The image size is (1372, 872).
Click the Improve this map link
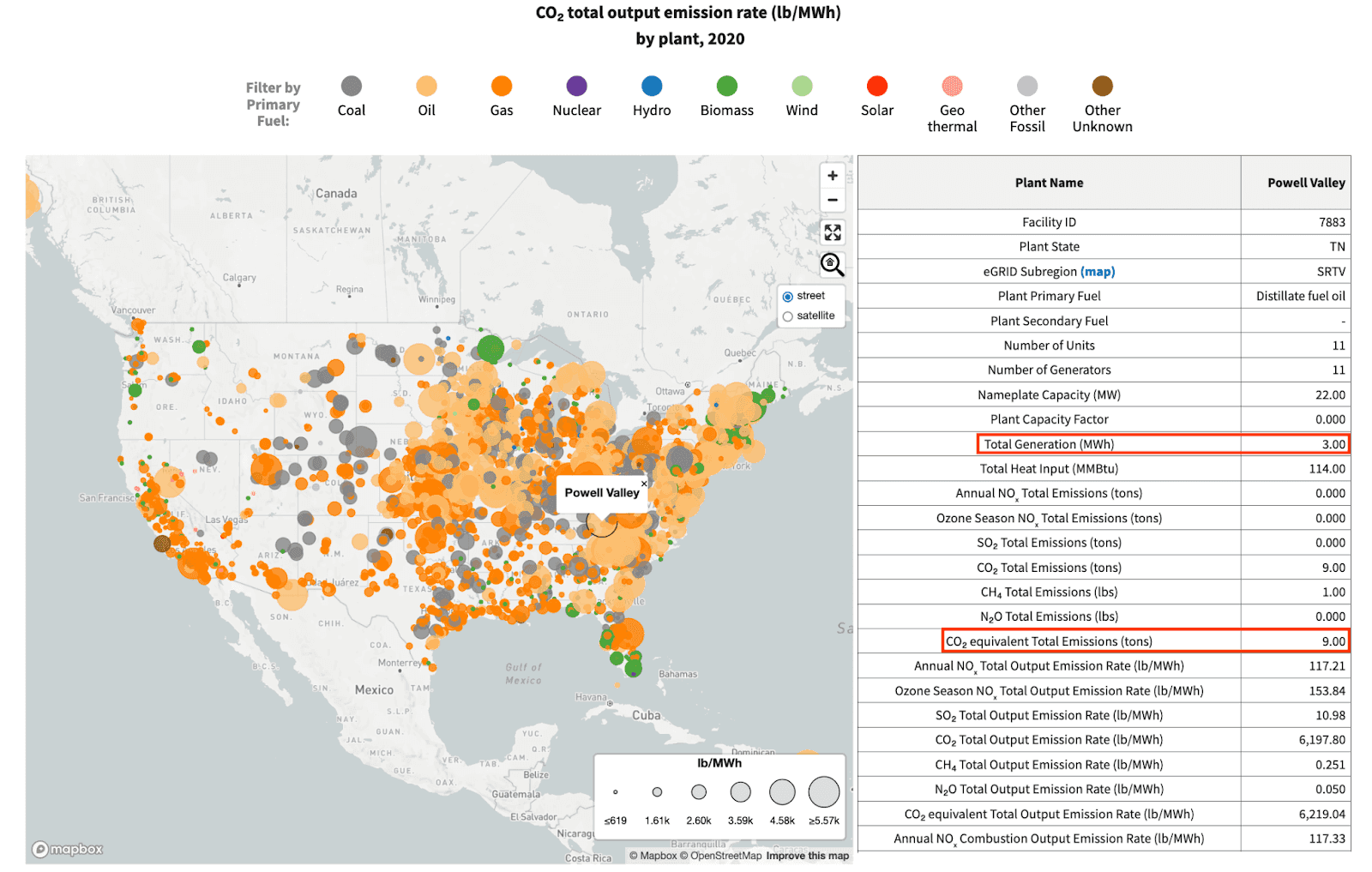[807, 856]
